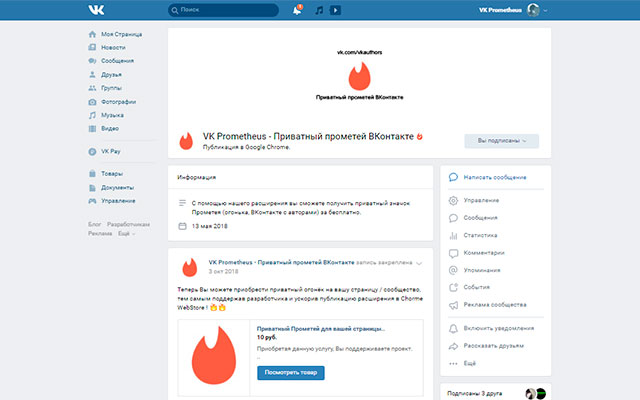Click the Рассказать друзьям share icon
This screenshot has width=640, height=400.
click(453, 346)
